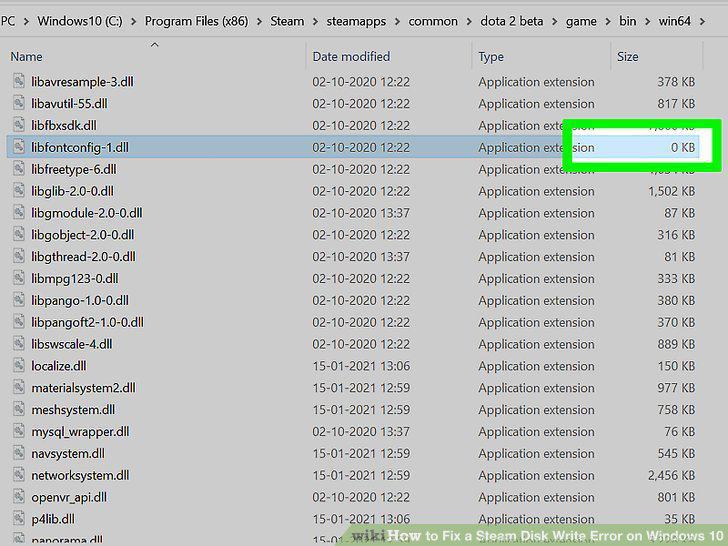728x546 pixels.
Task: Select the file name libglib-2.0-0.dll
Action: [x=72, y=191]
